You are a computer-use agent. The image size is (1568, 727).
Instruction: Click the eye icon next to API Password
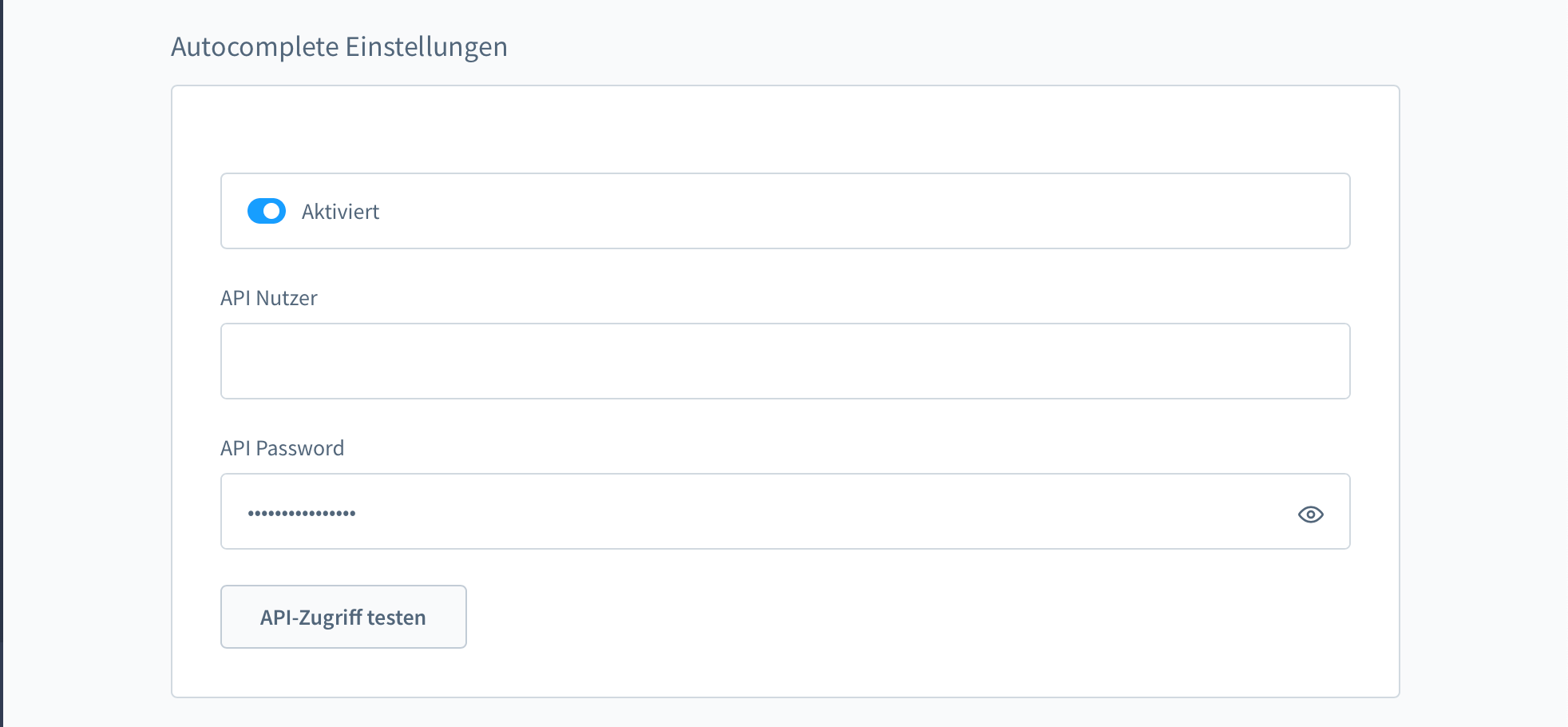pos(1312,514)
